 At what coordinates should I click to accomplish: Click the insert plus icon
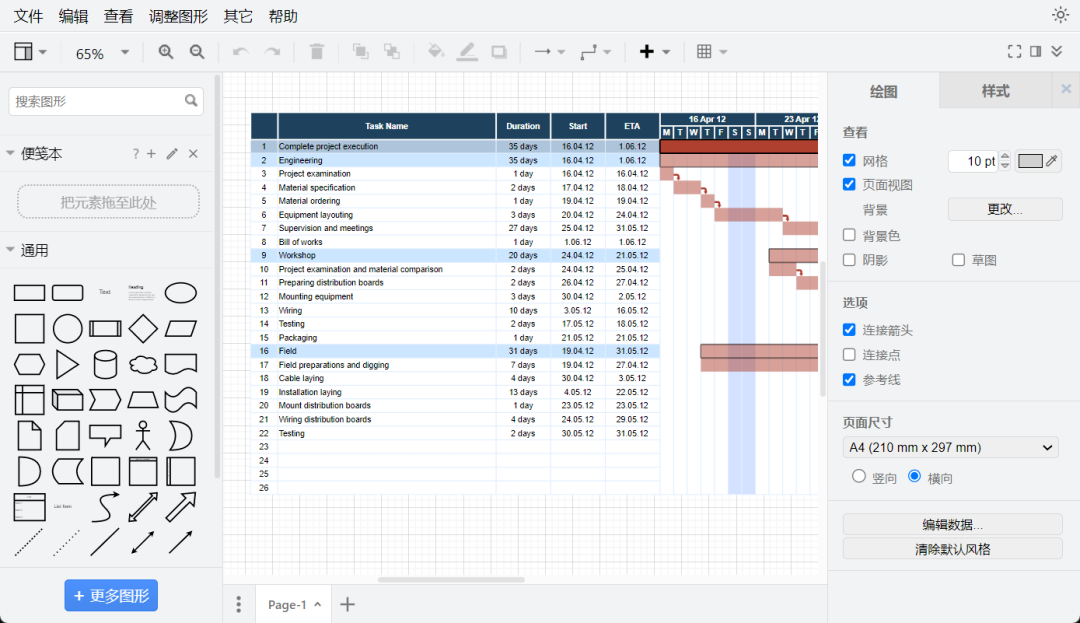pyautogui.click(x=646, y=52)
